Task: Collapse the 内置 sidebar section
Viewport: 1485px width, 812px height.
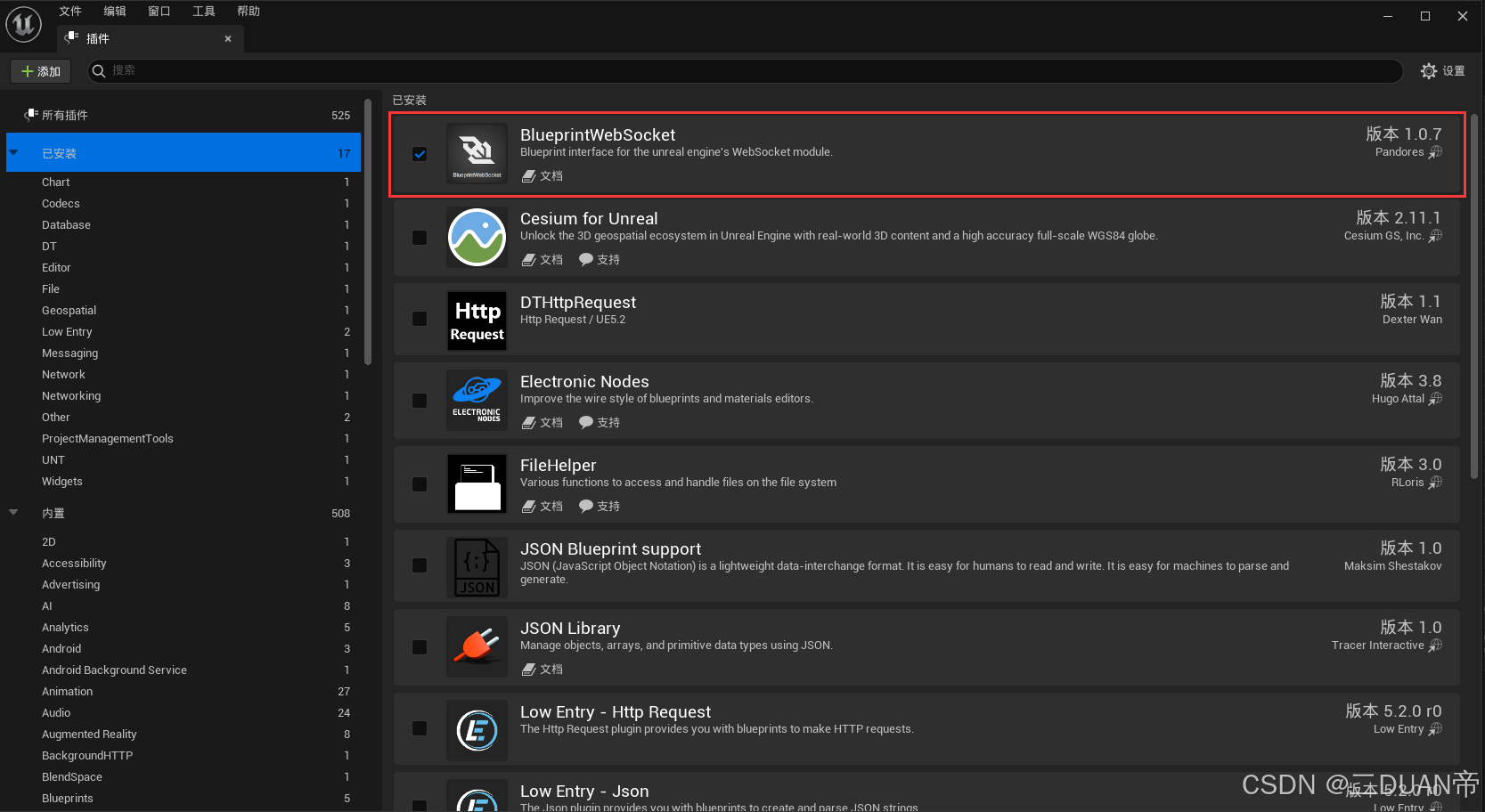Action: 13,513
